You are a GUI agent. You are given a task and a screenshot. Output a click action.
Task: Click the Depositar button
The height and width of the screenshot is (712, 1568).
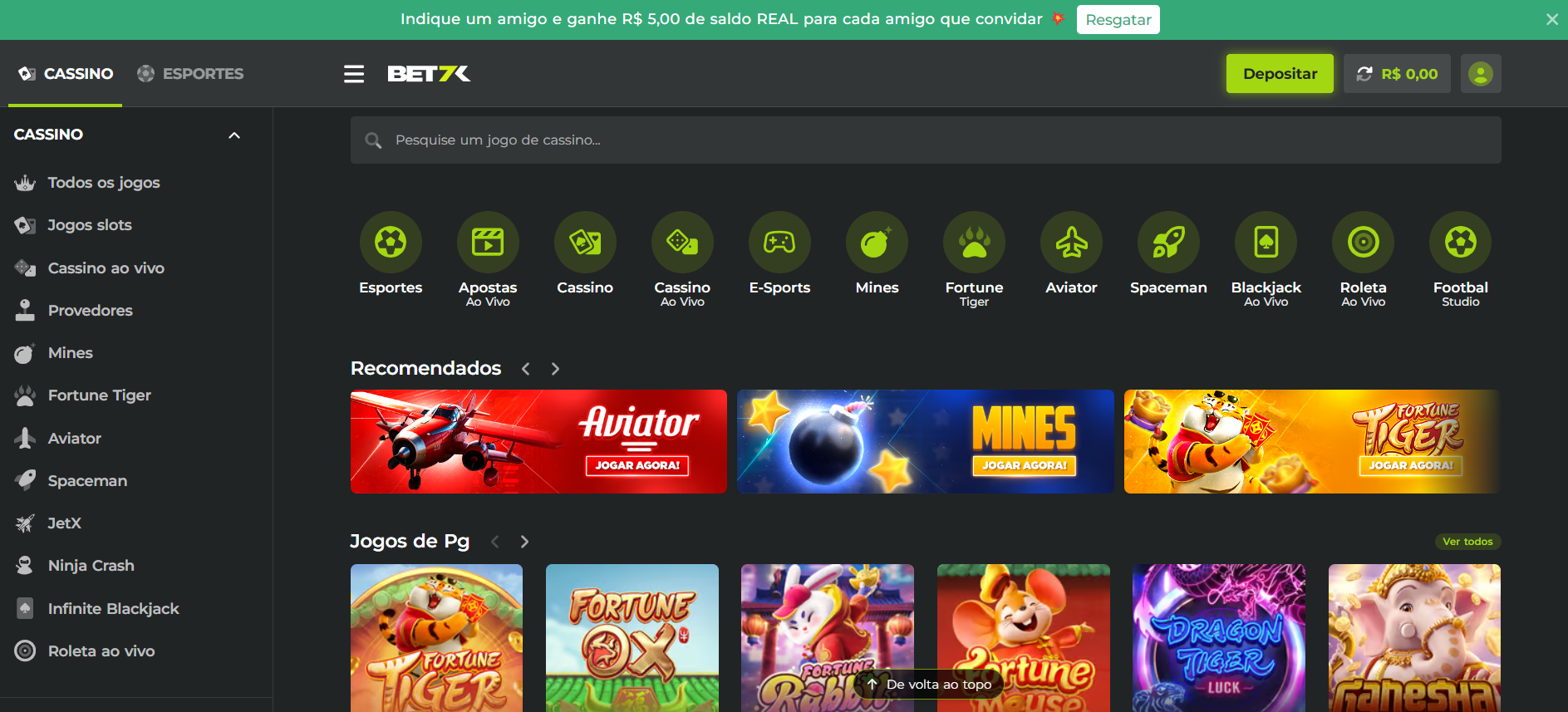coord(1280,74)
